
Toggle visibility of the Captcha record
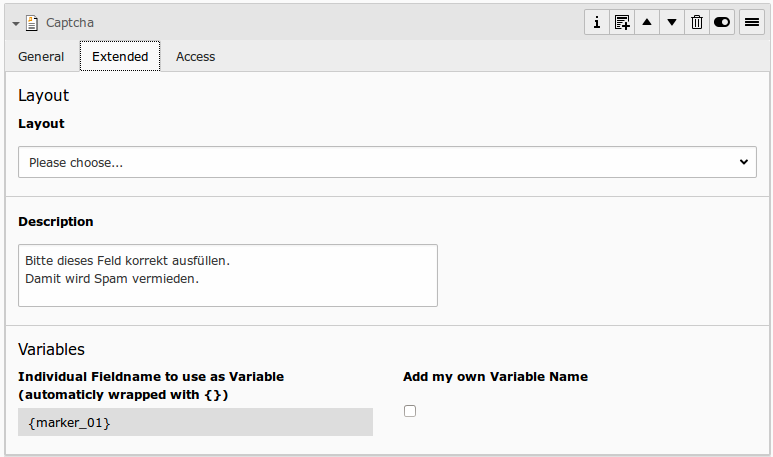pos(722,22)
